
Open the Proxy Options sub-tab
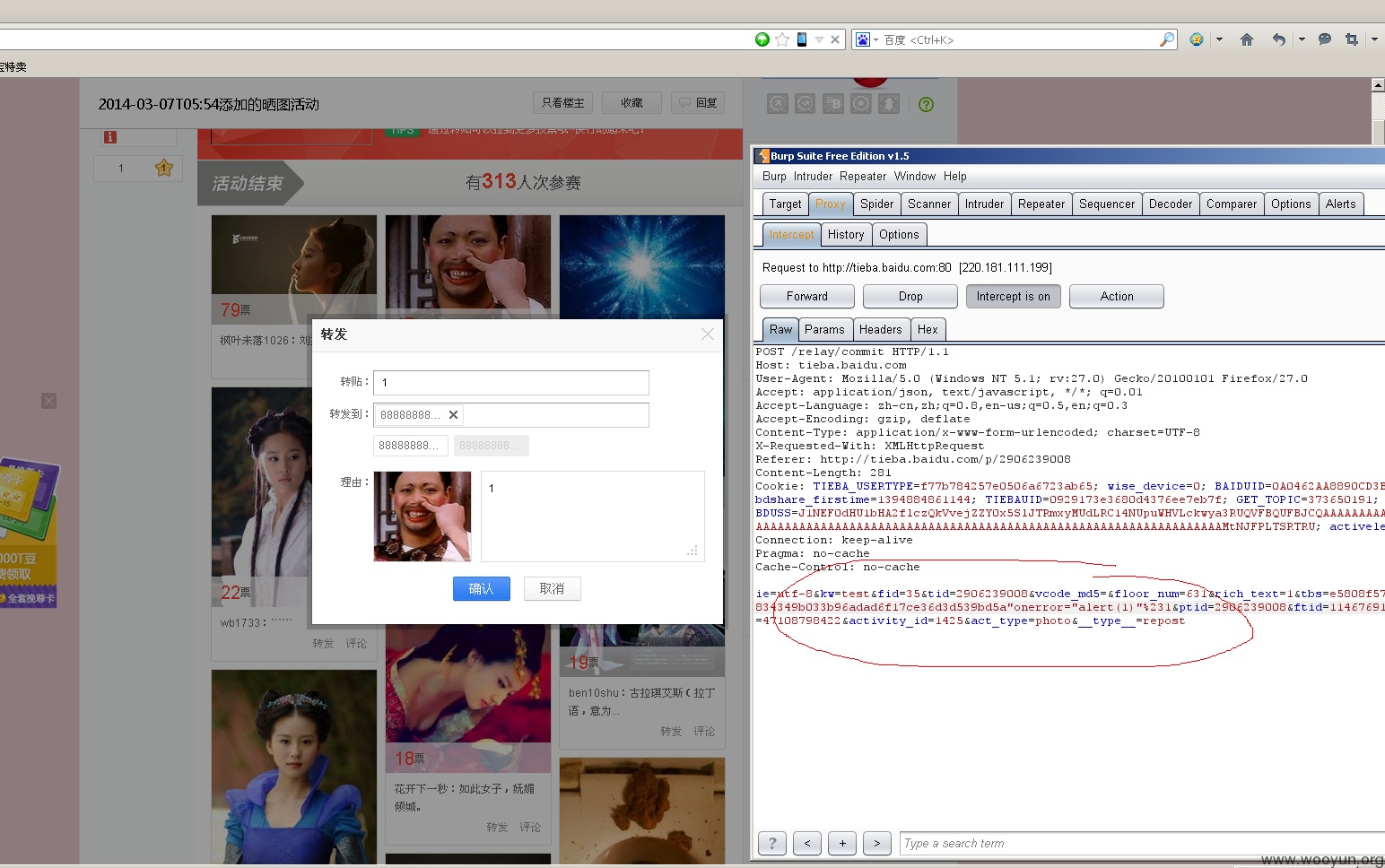[899, 235]
